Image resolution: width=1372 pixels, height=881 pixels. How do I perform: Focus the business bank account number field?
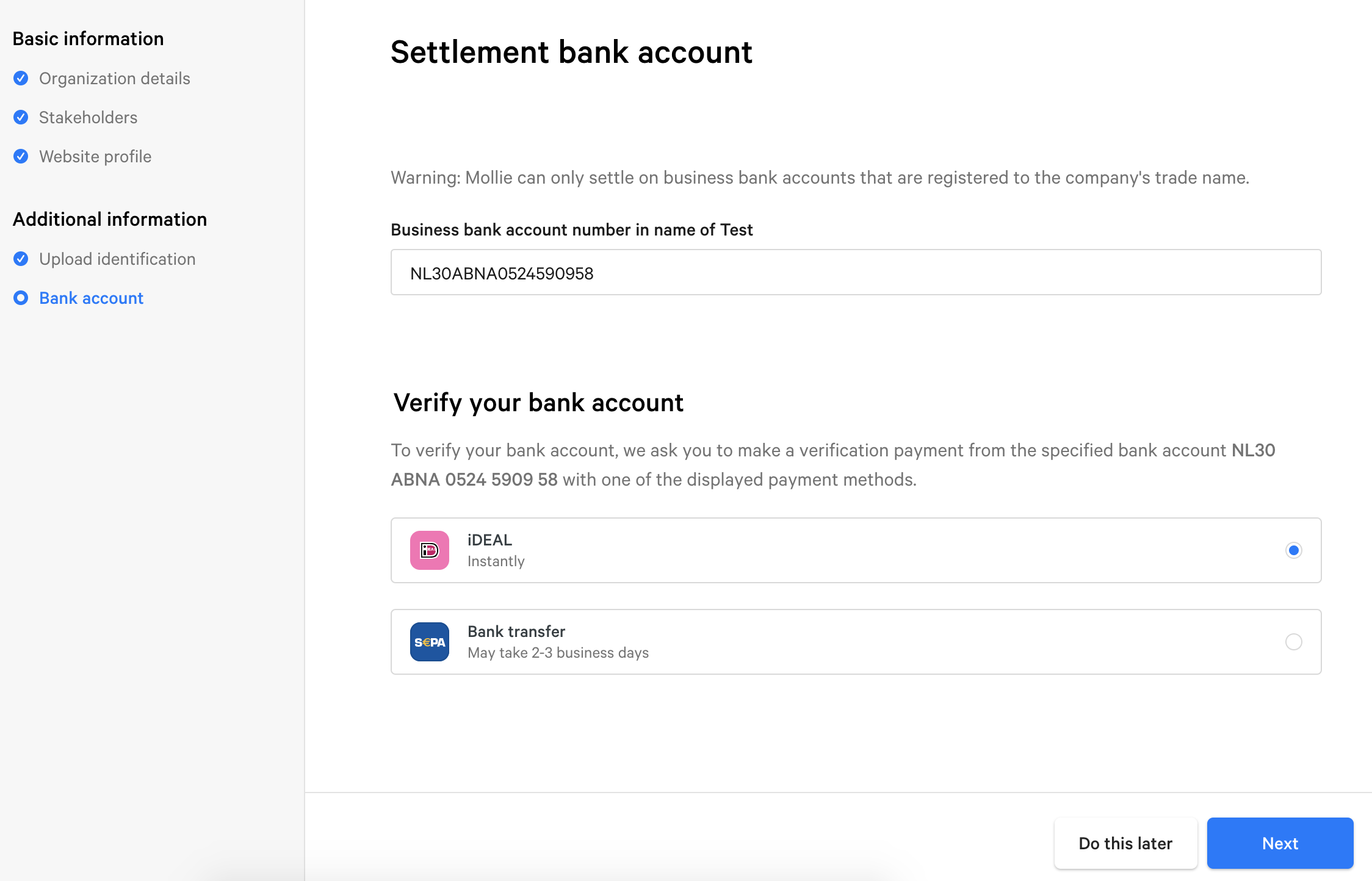point(856,272)
